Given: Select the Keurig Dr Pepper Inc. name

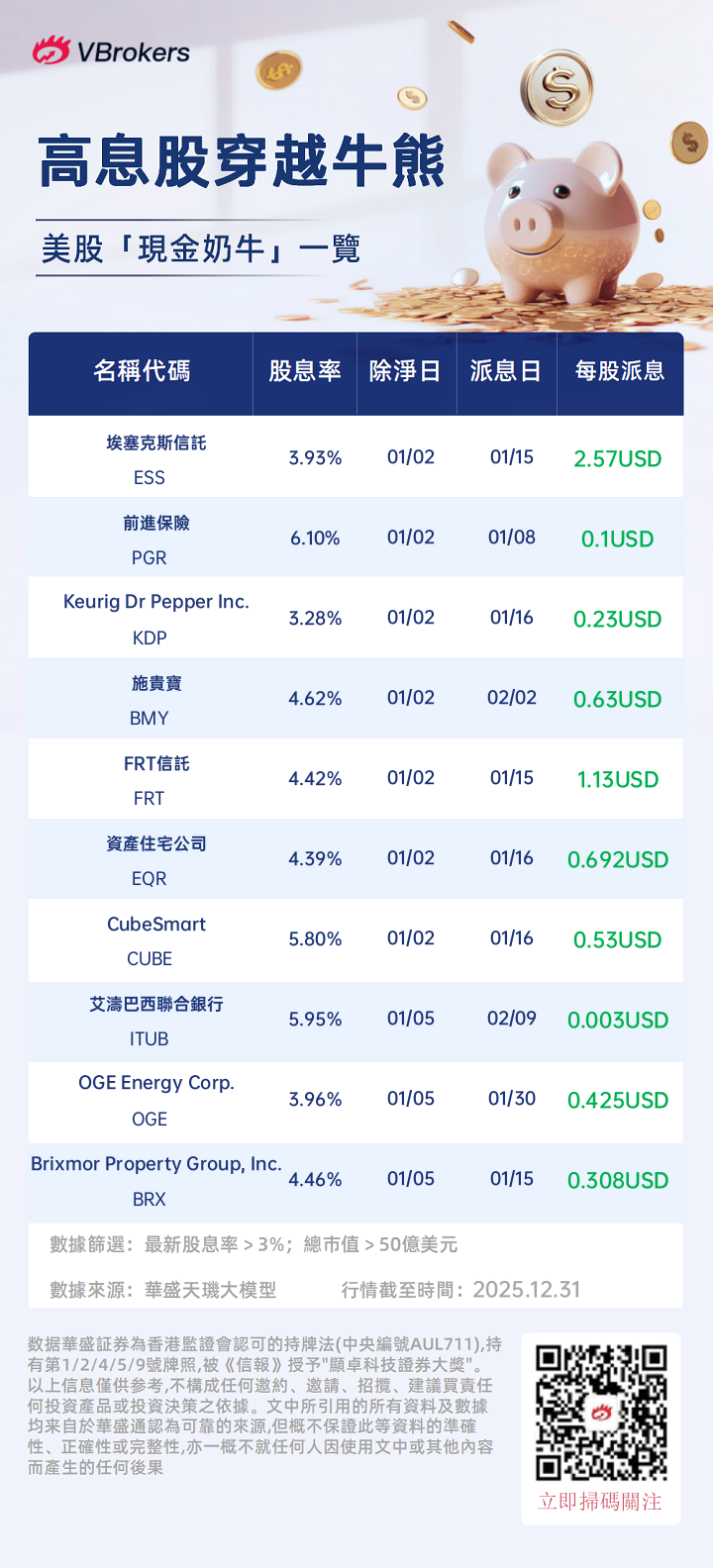Looking at the screenshot, I should click(x=156, y=602).
